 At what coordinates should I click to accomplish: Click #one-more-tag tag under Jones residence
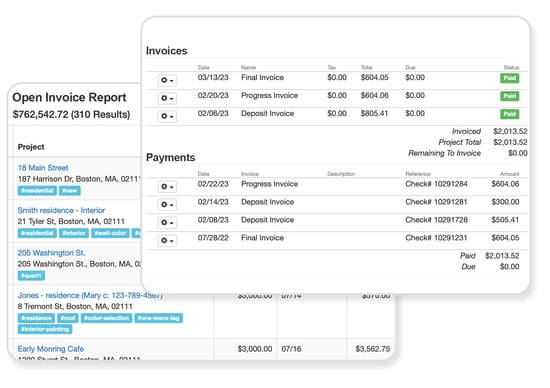[x=159, y=318]
